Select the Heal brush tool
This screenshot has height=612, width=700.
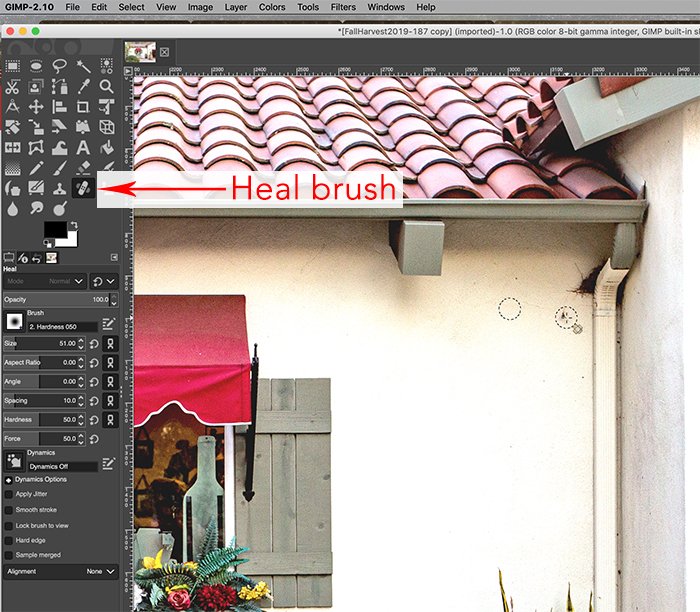[83, 187]
